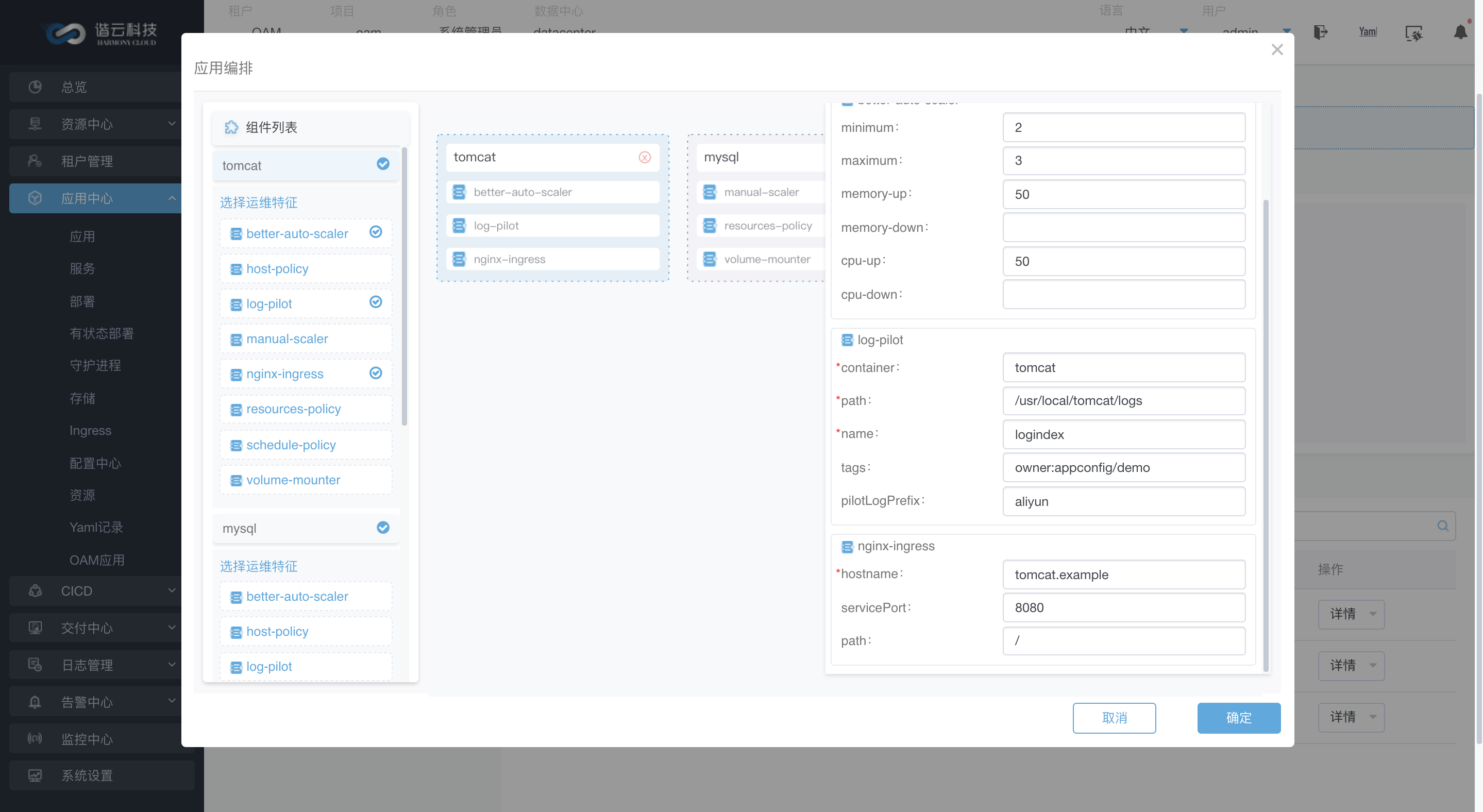Click the notification bell icon
1483x812 pixels.
[x=1460, y=32]
